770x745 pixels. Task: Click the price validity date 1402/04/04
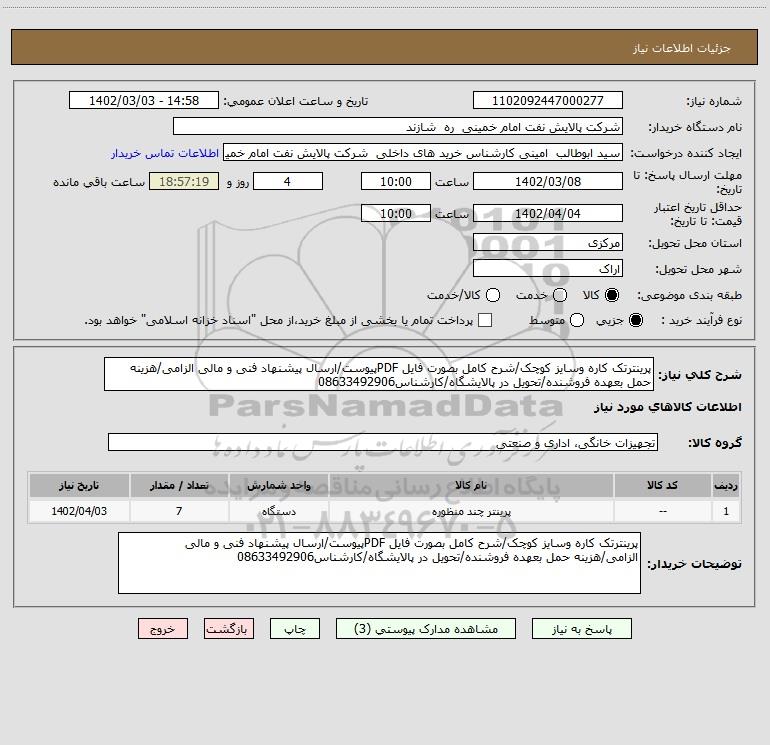click(548, 213)
